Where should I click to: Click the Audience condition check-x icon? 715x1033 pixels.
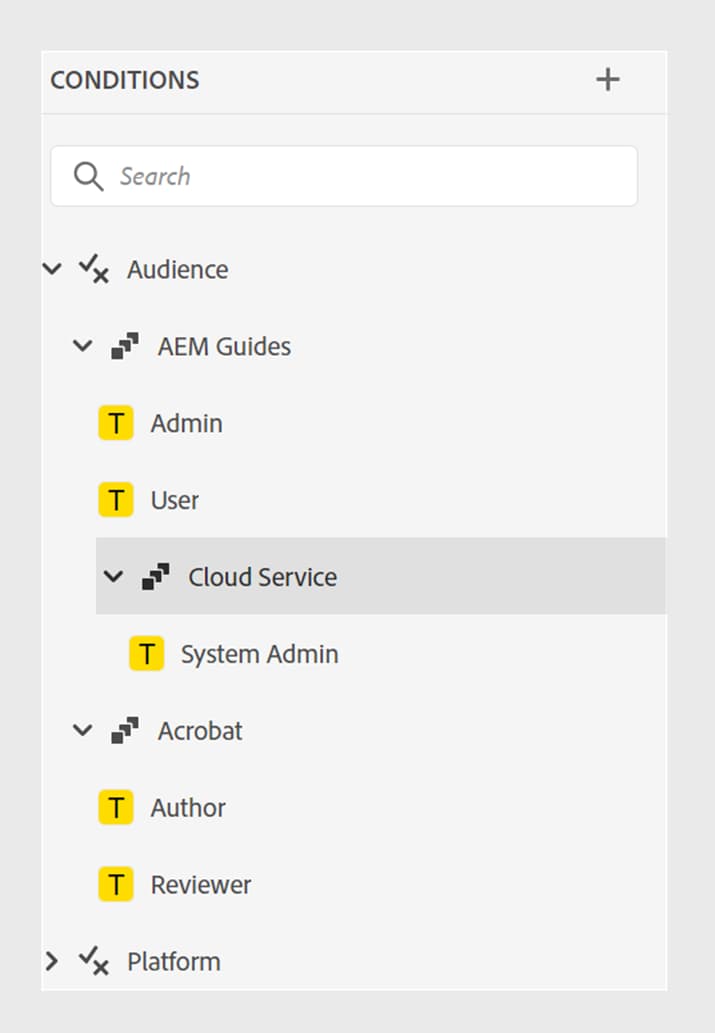(94, 269)
